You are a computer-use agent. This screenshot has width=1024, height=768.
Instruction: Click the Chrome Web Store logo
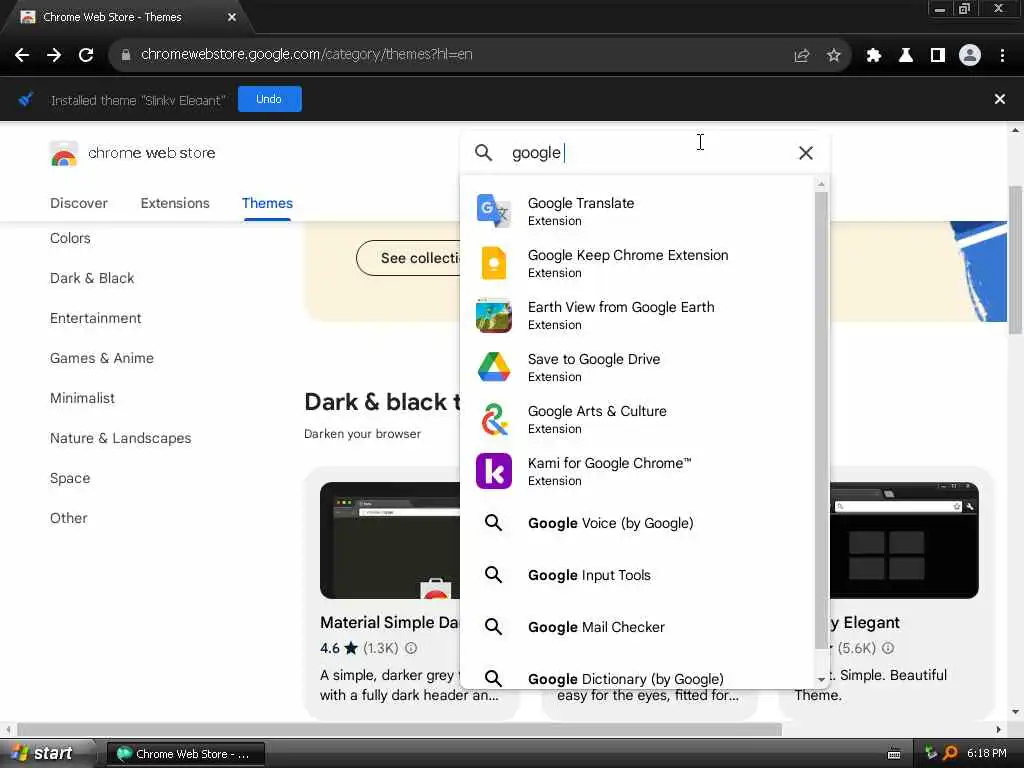coord(63,153)
